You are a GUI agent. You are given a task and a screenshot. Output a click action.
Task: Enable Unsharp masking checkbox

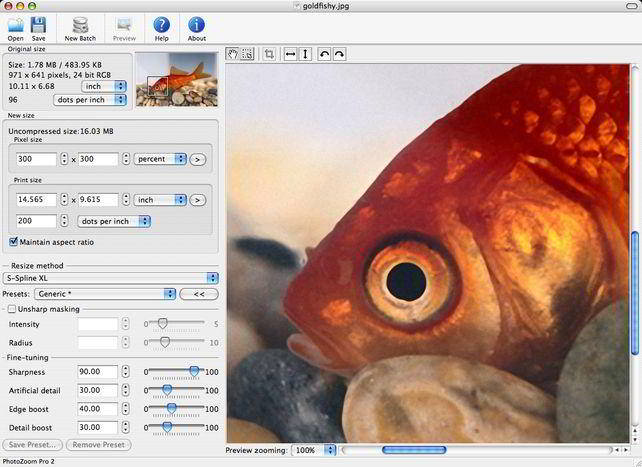click(11, 309)
